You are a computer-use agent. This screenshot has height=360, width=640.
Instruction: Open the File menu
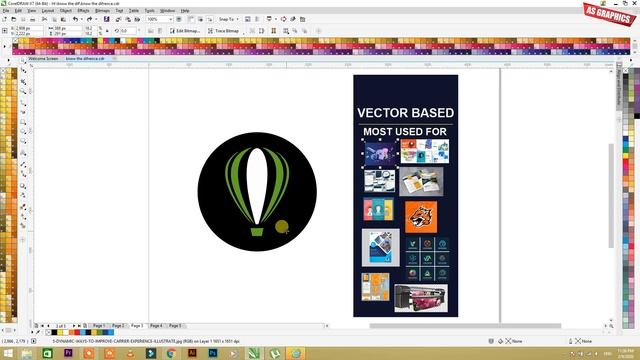5,11
